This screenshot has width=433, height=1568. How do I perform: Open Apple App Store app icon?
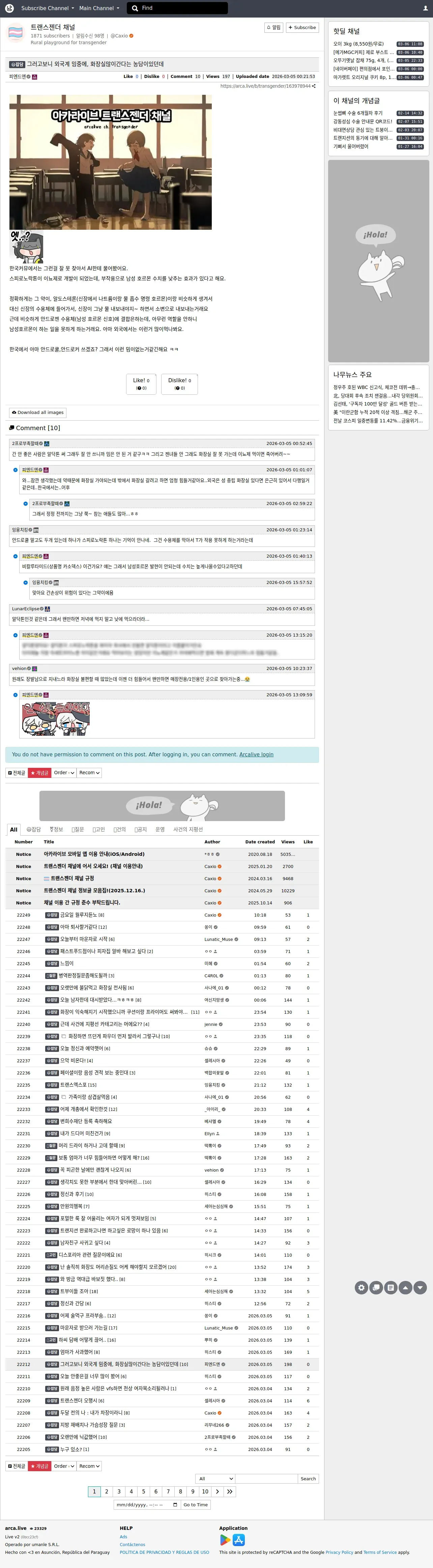239,1539
